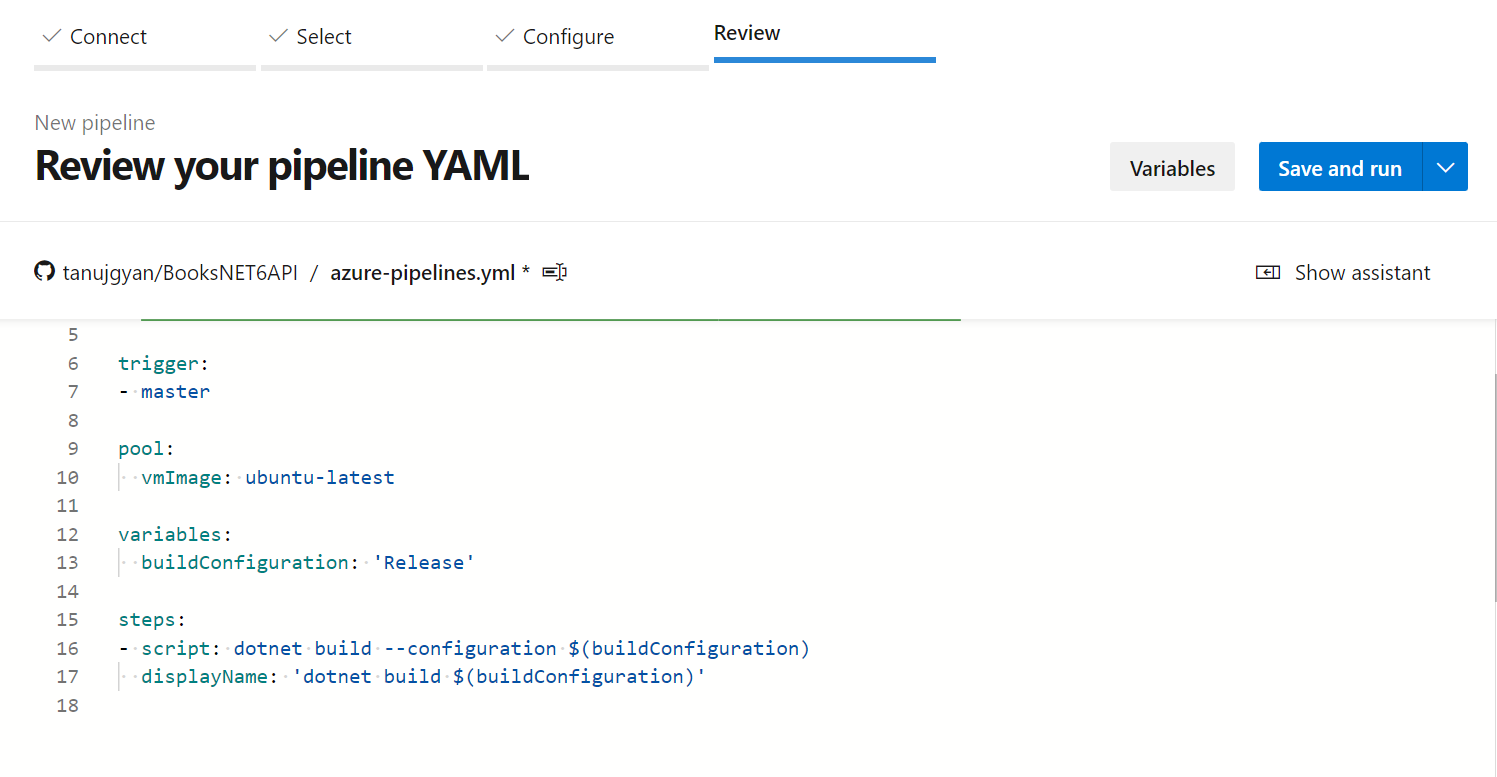Click the GitHub logo in the breadcrumb
The height and width of the screenshot is (777, 1497).
coord(44,271)
